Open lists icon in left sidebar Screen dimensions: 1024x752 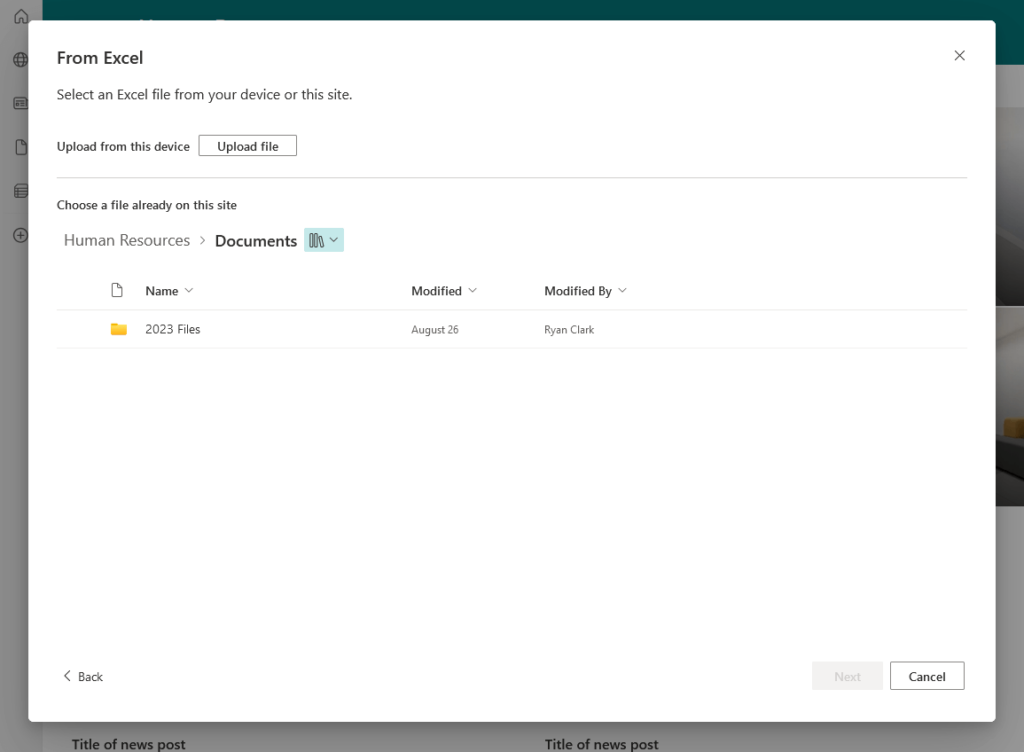[x=21, y=191]
